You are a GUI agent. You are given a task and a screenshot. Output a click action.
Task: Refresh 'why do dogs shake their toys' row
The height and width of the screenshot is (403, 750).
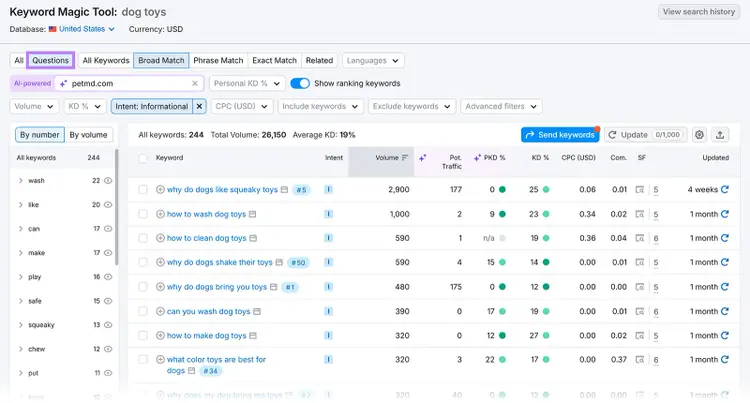point(725,262)
